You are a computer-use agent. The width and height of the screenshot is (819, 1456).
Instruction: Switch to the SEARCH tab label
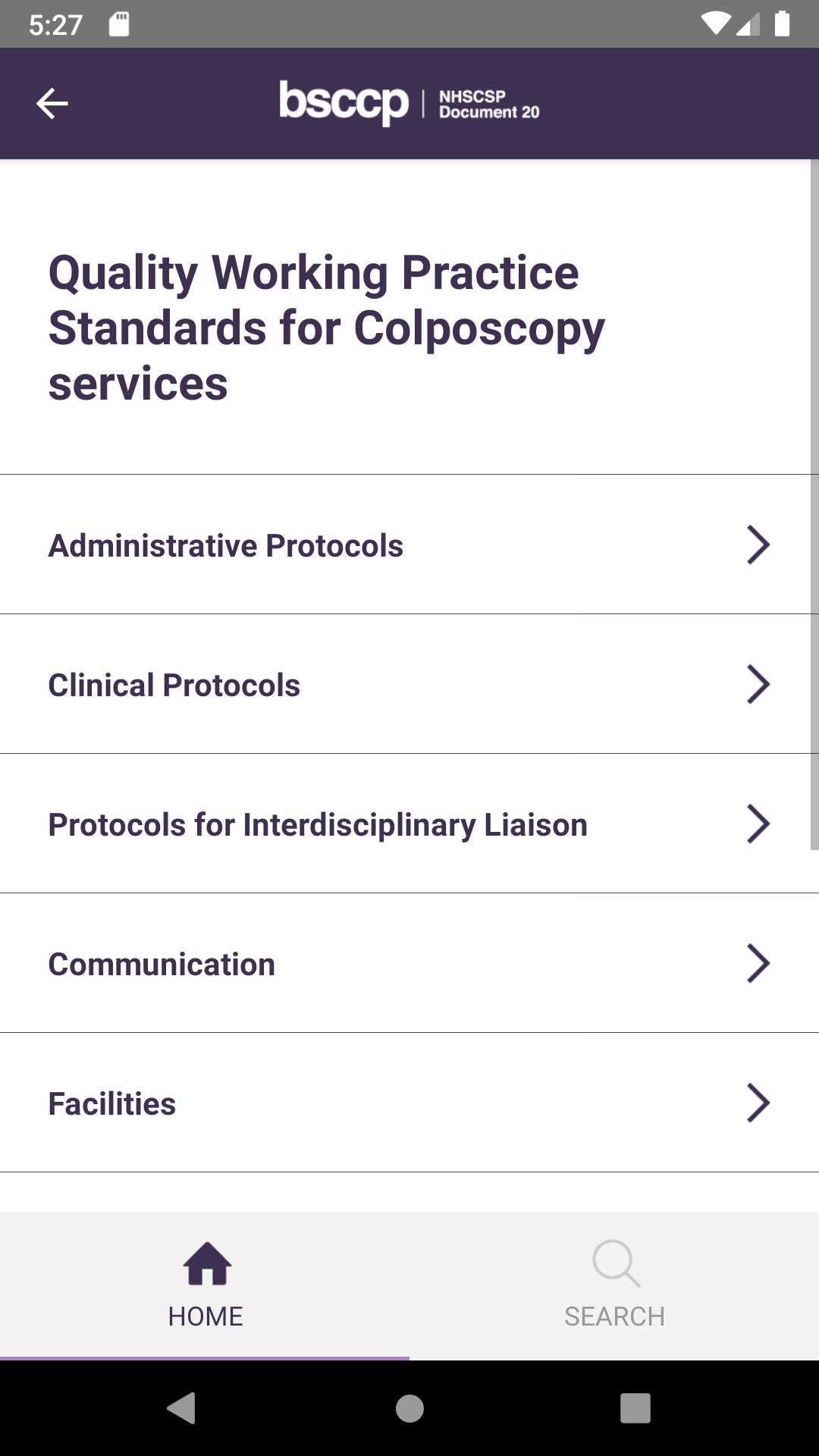pyautogui.click(x=614, y=1316)
